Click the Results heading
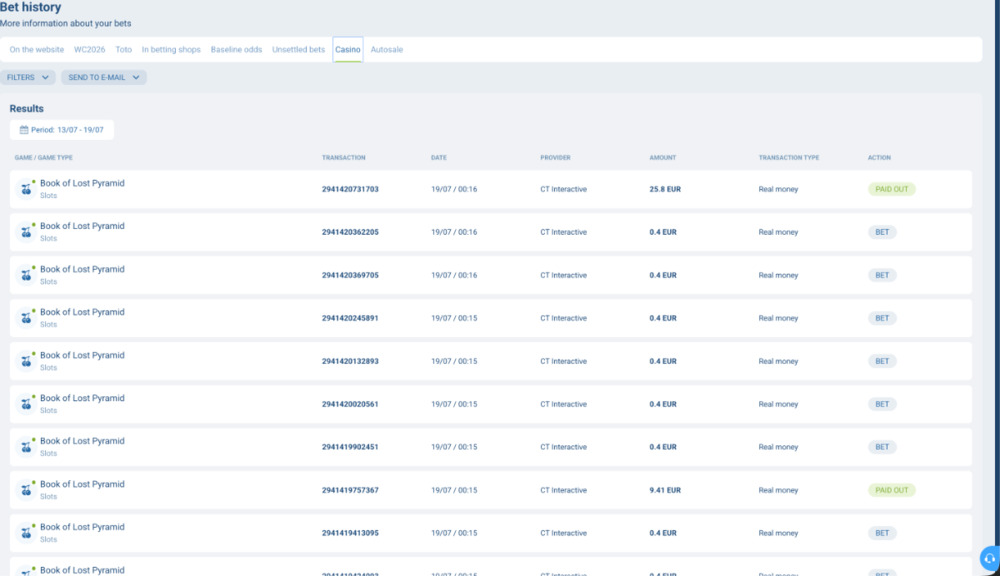This screenshot has width=1000, height=576. [26, 108]
